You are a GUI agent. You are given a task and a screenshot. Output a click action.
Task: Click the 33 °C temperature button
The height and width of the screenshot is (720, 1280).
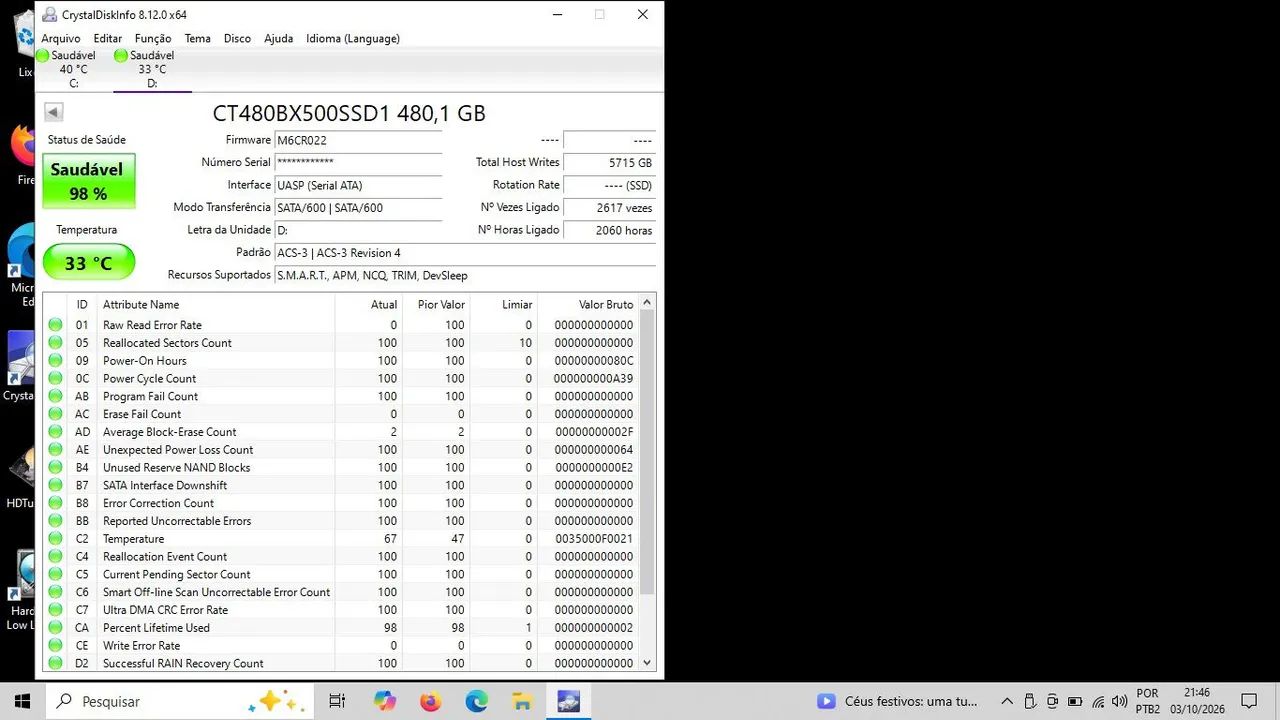pyautogui.click(x=88, y=263)
